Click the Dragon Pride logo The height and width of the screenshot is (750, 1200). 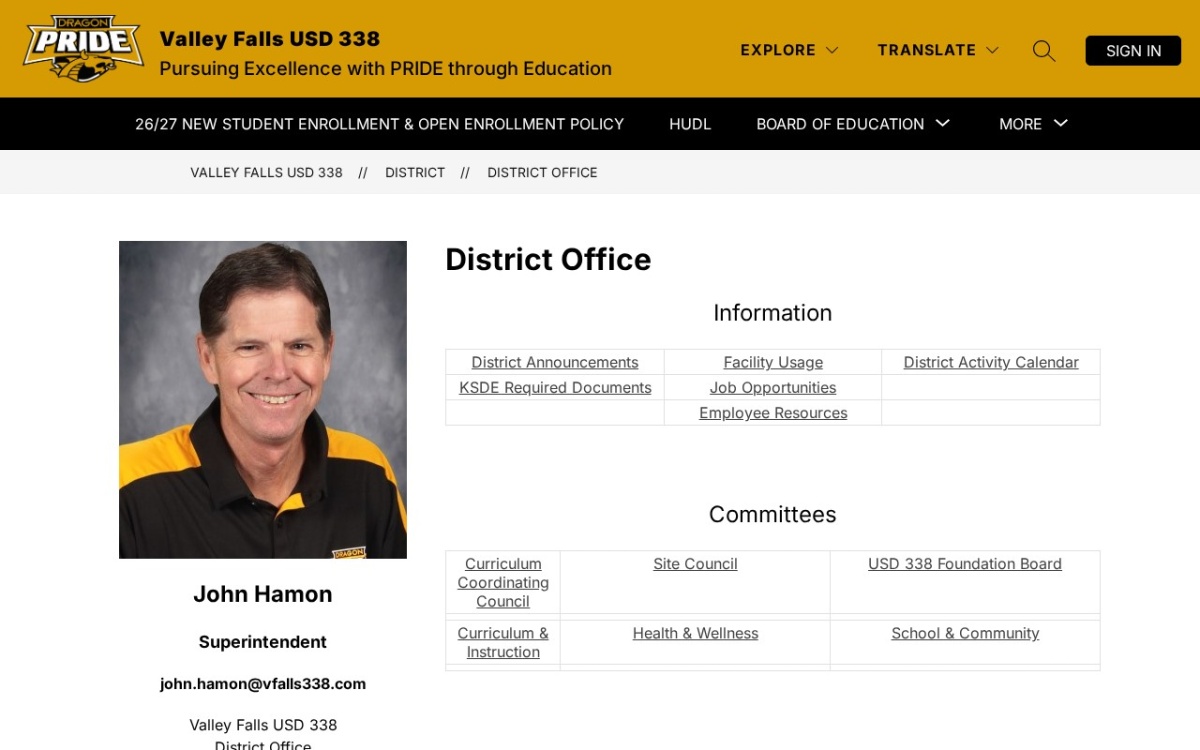tap(84, 48)
